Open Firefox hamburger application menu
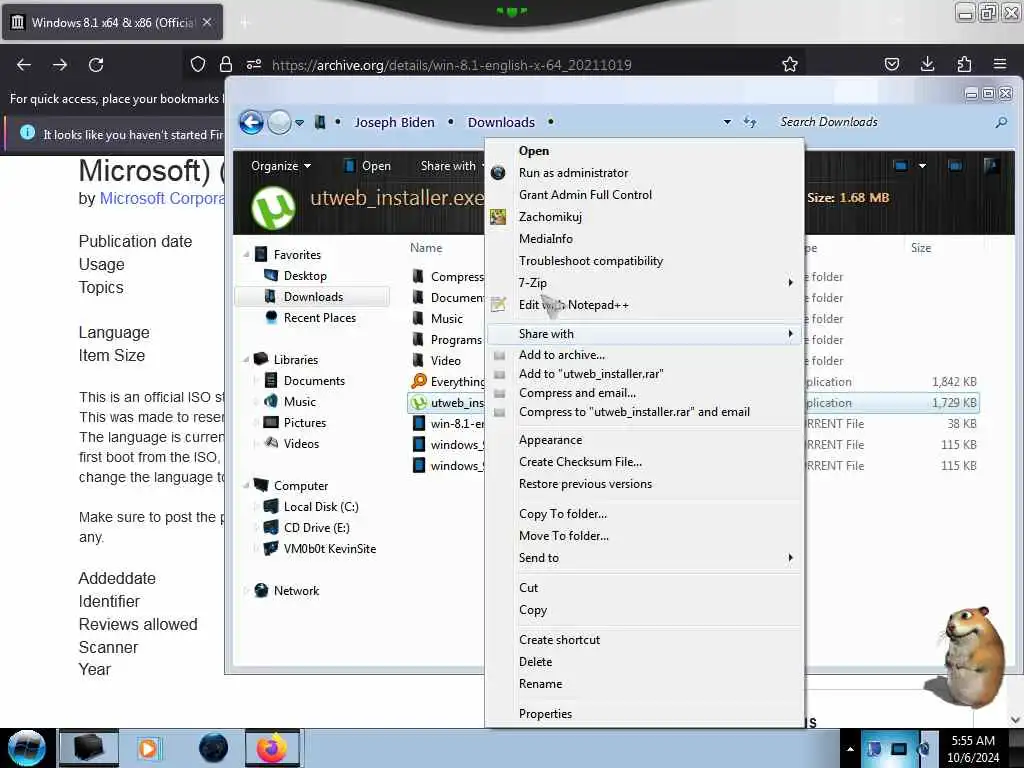 point(999,64)
